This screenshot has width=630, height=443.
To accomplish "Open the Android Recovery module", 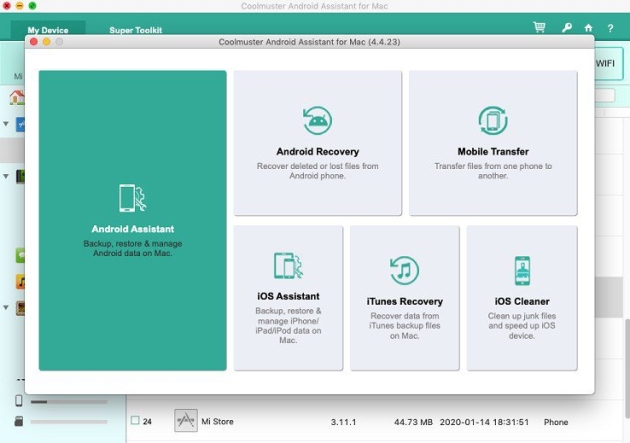I will (318, 143).
